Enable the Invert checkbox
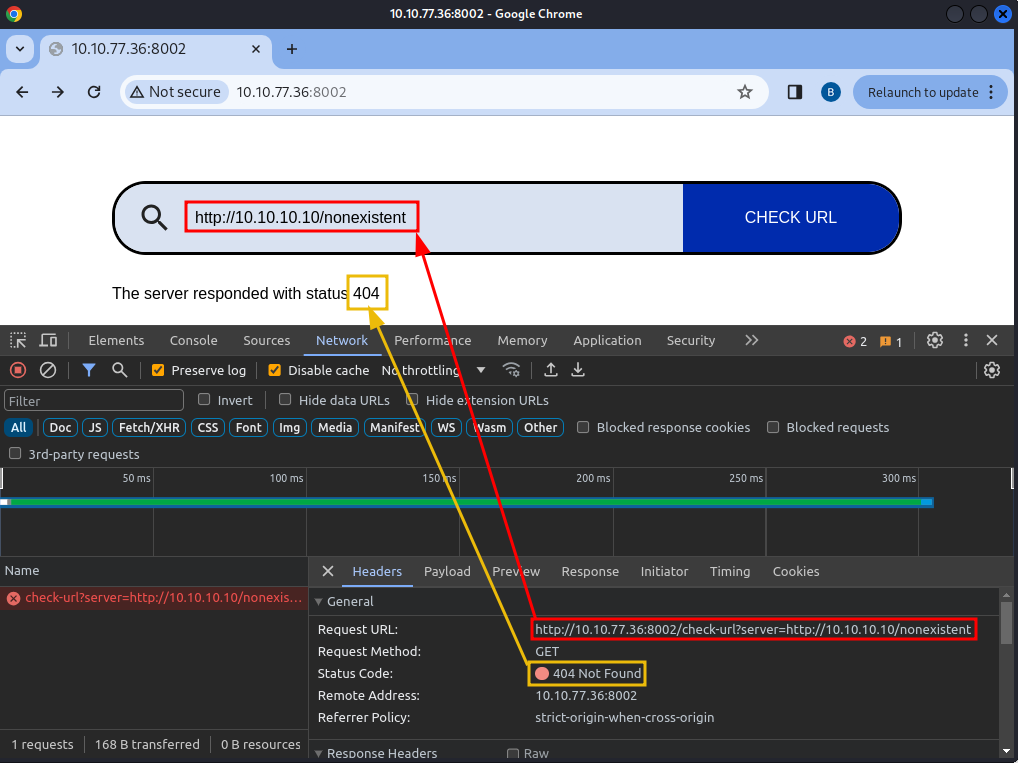This screenshot has height=763, width=1018. click(x=204, y=399)
